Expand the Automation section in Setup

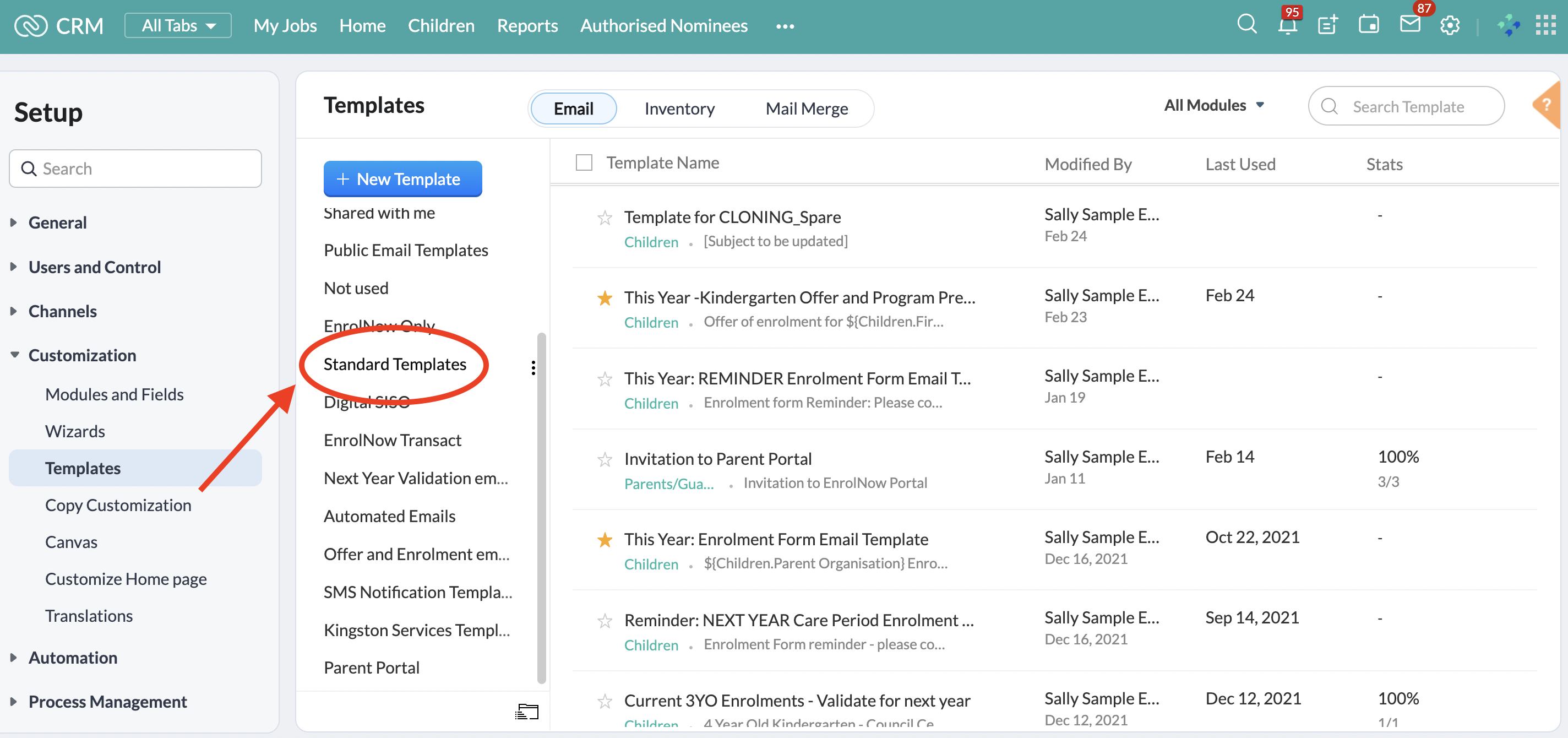[x=73, y=658]
